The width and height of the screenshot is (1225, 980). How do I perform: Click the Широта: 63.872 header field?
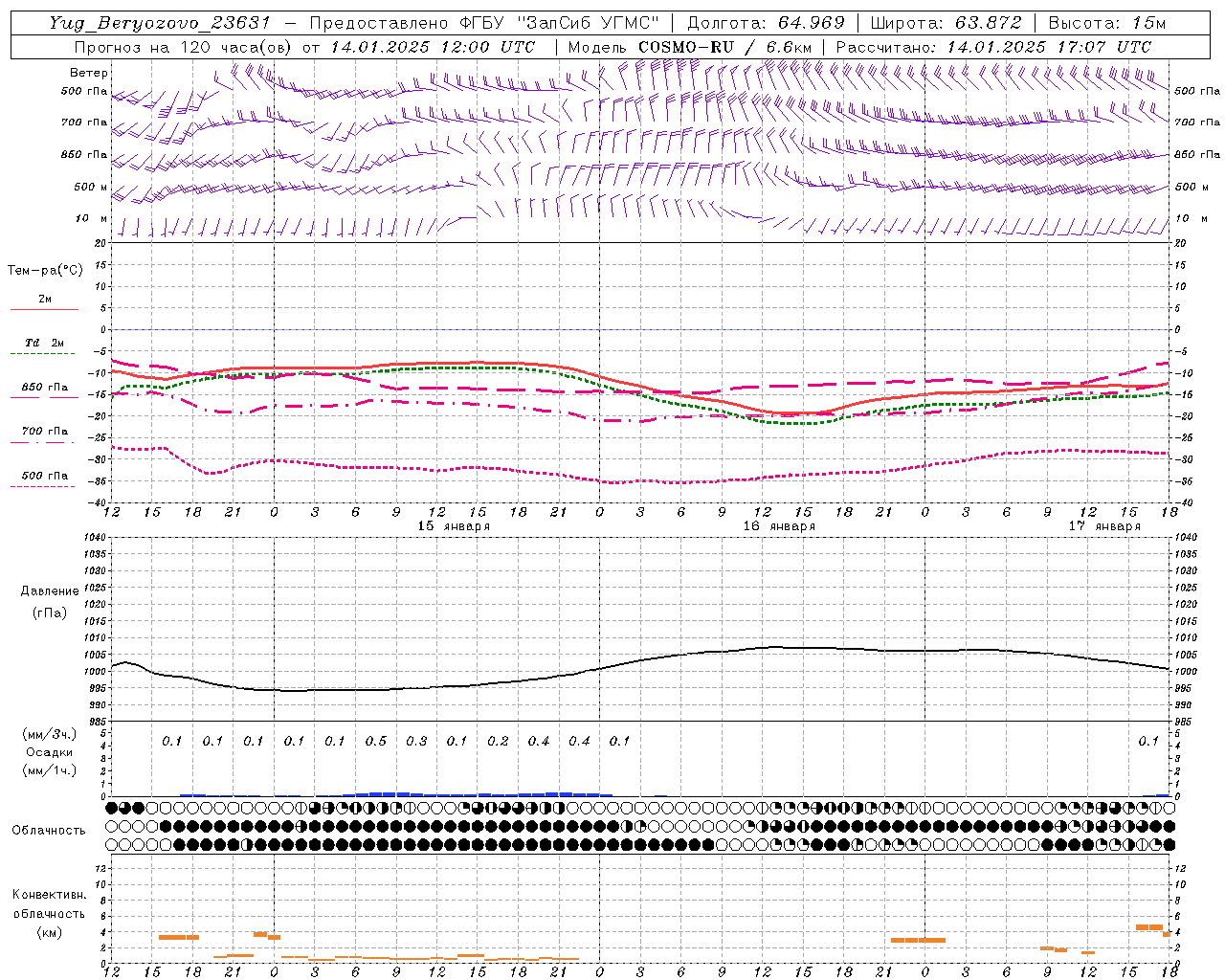tap(946, 23)
